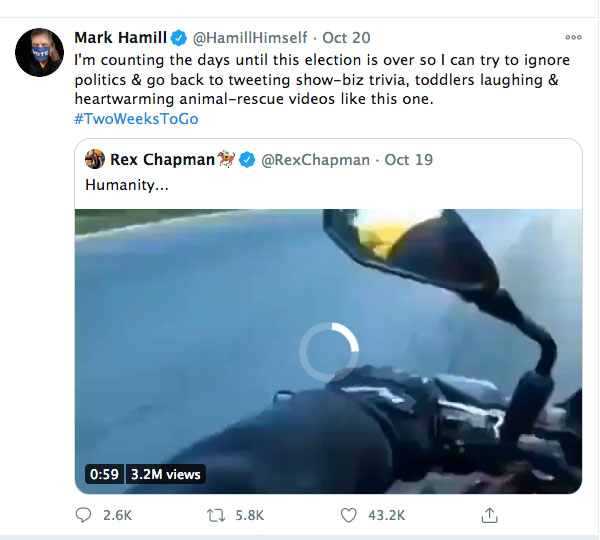Click Rex Chapman's verified badge

(x=247, y=160)
